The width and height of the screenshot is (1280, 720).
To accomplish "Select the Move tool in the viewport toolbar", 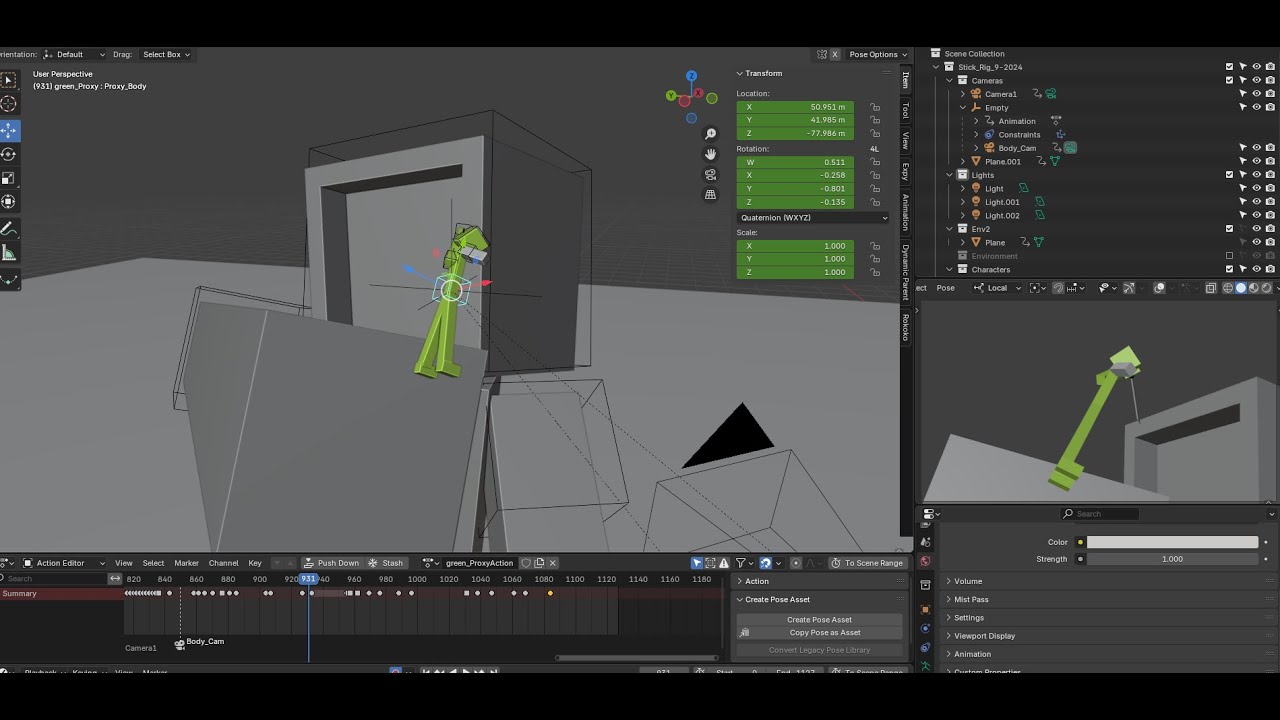I will (x=8, y=130).
